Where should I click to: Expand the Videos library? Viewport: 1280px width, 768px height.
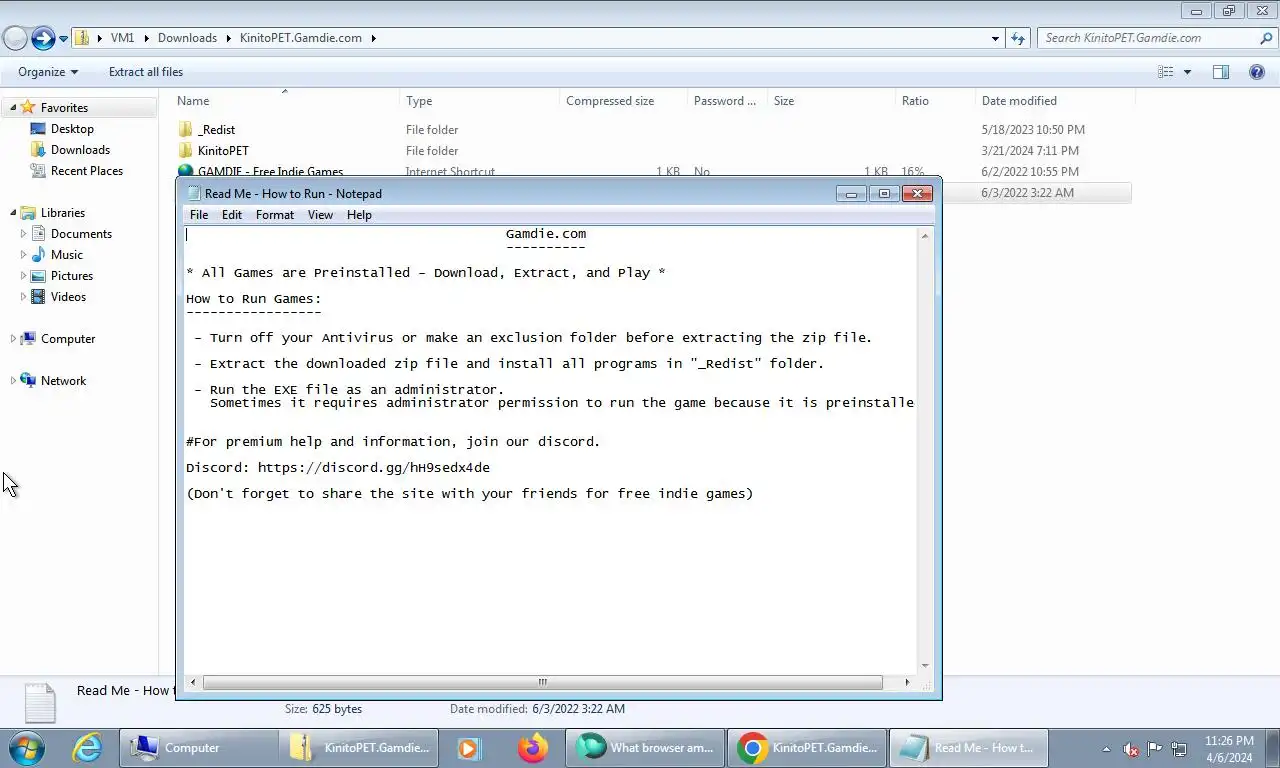tap(24, 297)
